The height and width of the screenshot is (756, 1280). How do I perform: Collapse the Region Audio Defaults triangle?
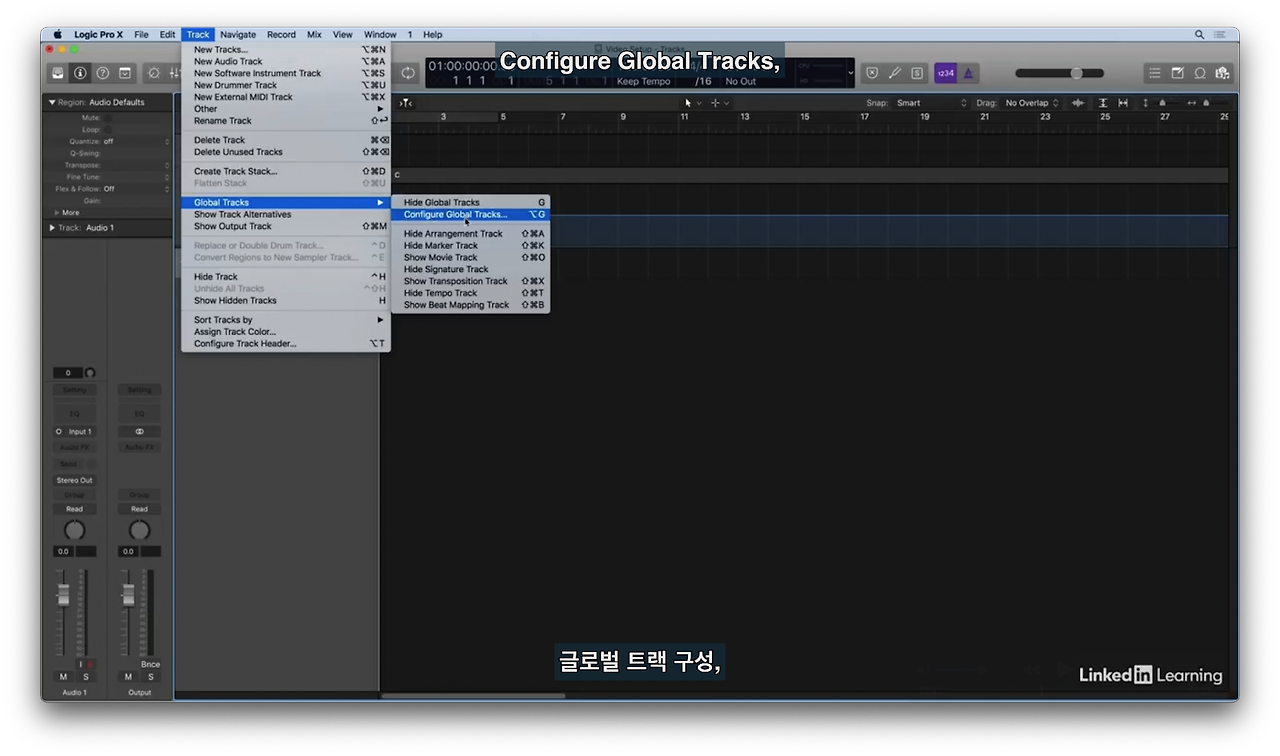tap(52, 102)
